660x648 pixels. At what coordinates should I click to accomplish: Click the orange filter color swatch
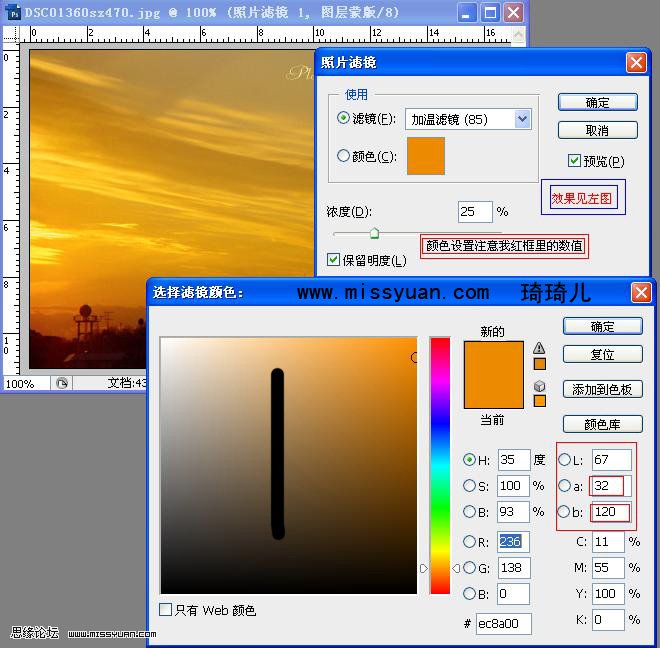tap(426, 156)
